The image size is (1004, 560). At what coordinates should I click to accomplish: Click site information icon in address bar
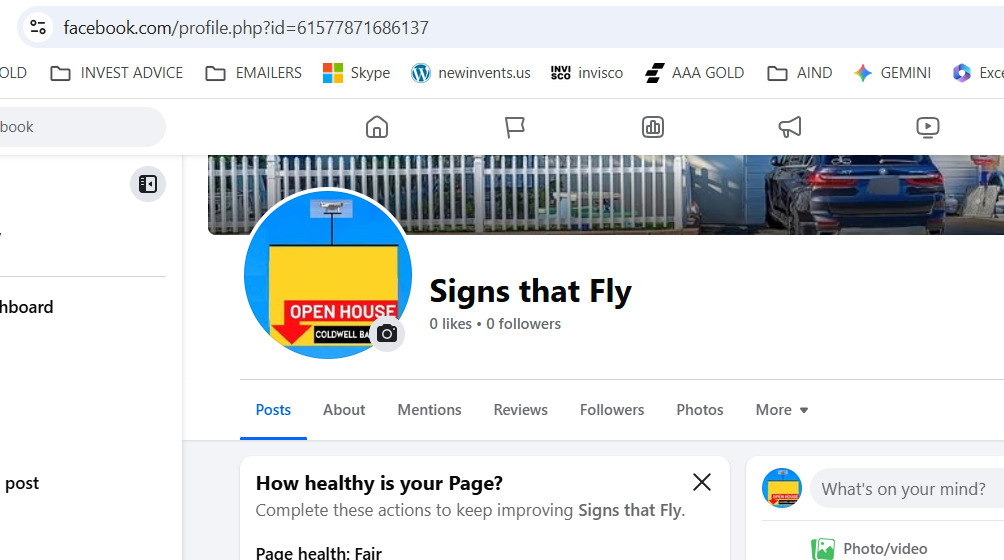38,27
